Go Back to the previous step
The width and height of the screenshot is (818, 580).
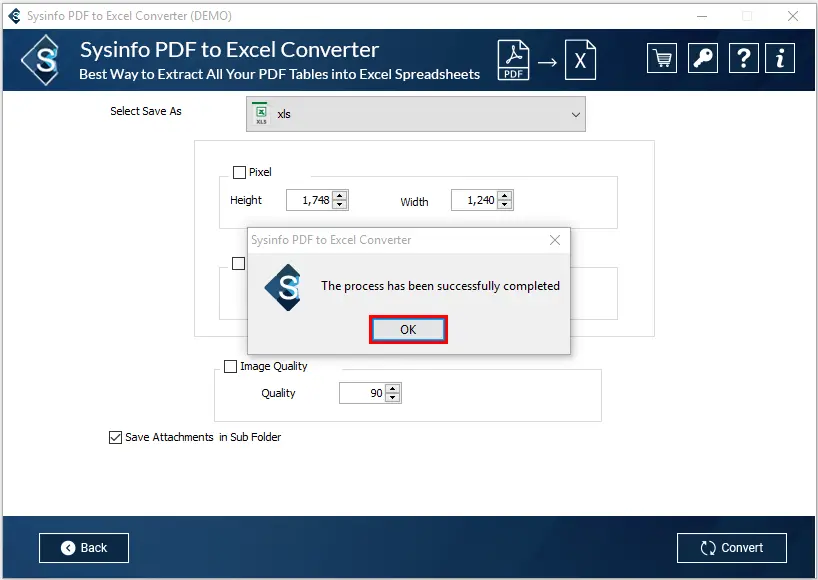coord(83,548)
